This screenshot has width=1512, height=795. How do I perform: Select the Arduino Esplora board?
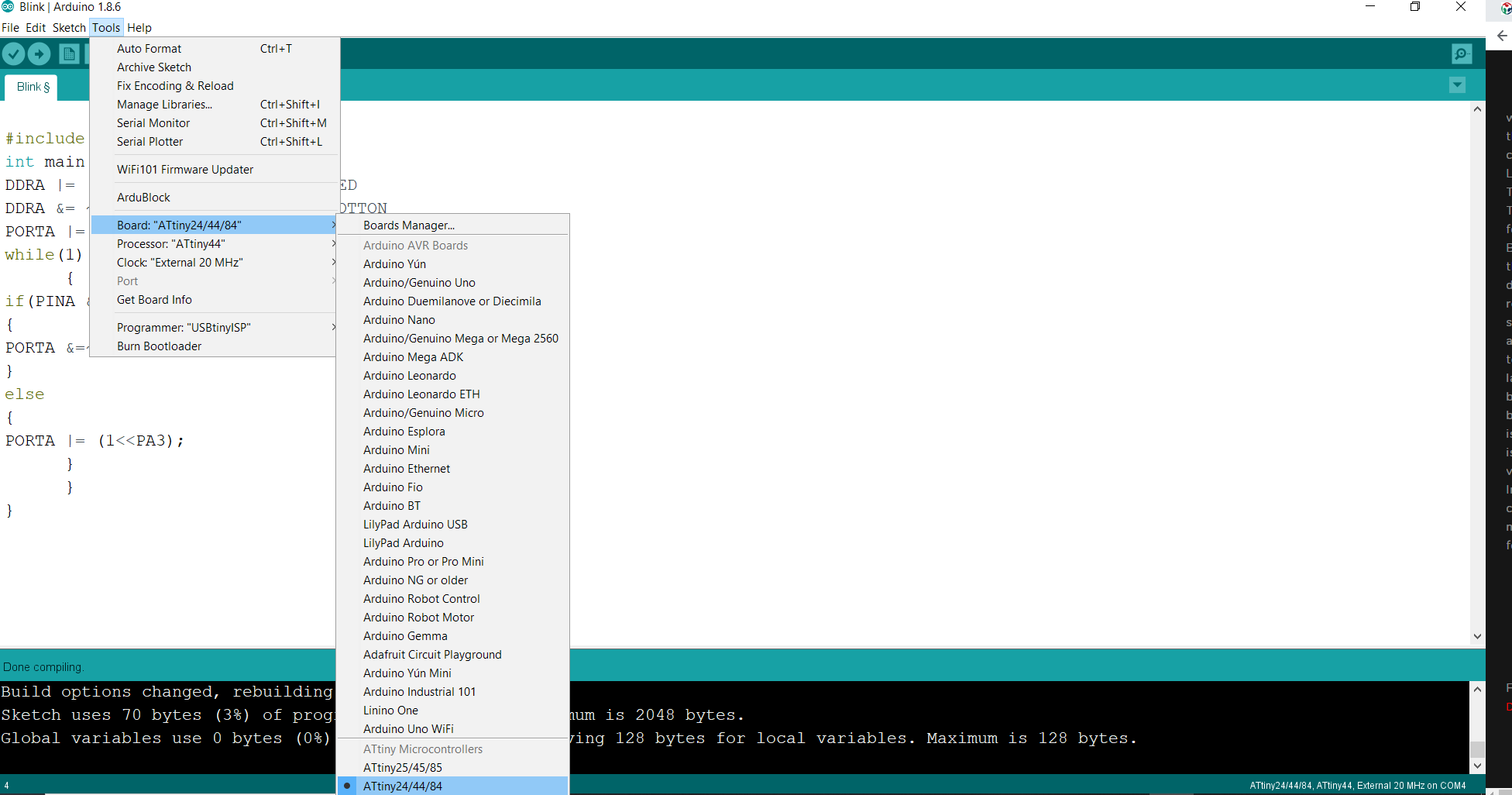[452, 431]
